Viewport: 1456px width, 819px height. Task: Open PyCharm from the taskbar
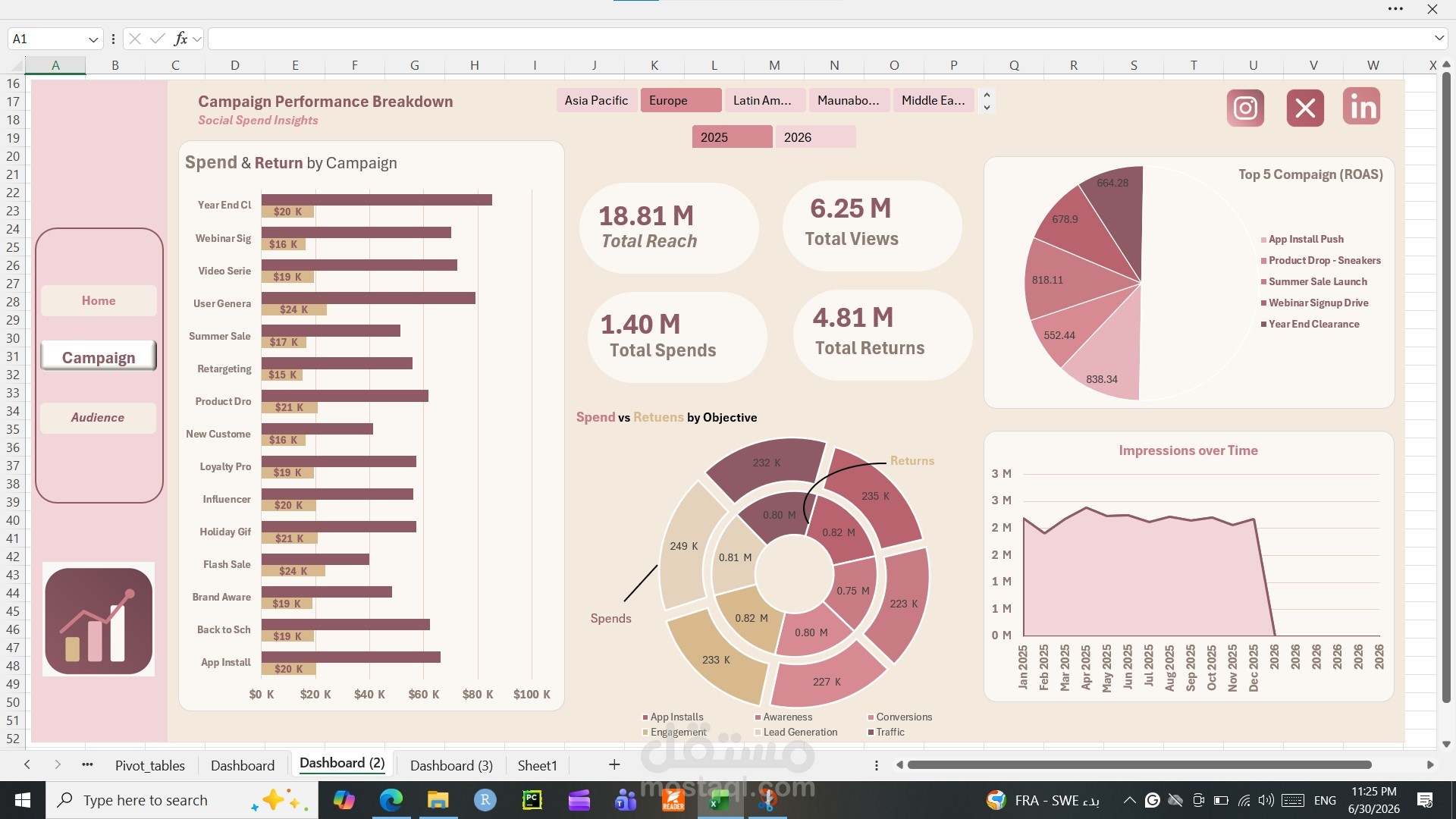532,800
